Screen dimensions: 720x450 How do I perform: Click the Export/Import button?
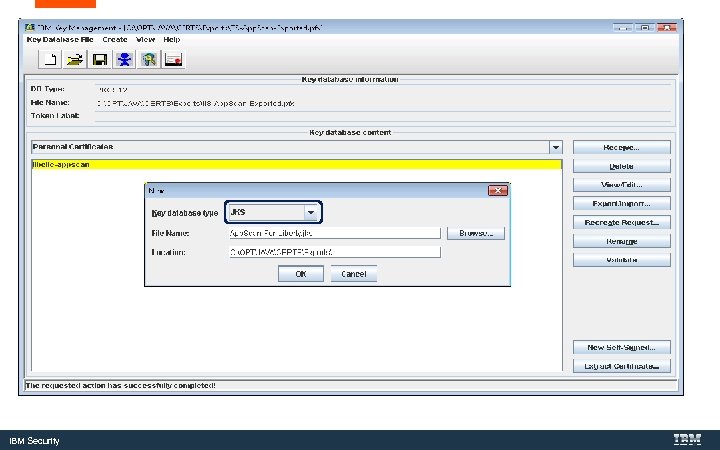pos(621,203)
